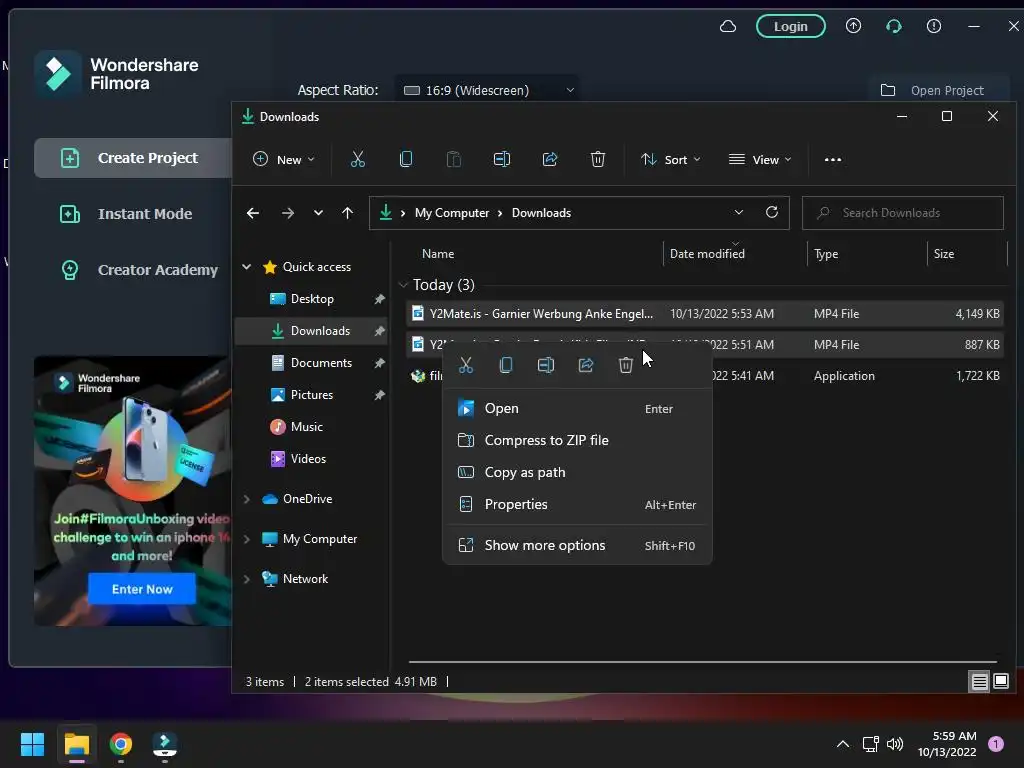The width and height of the screenshot is (1024, 768).
Task: Click the Copy icon in Explorer toolbar
Action: tap(406, 159)
